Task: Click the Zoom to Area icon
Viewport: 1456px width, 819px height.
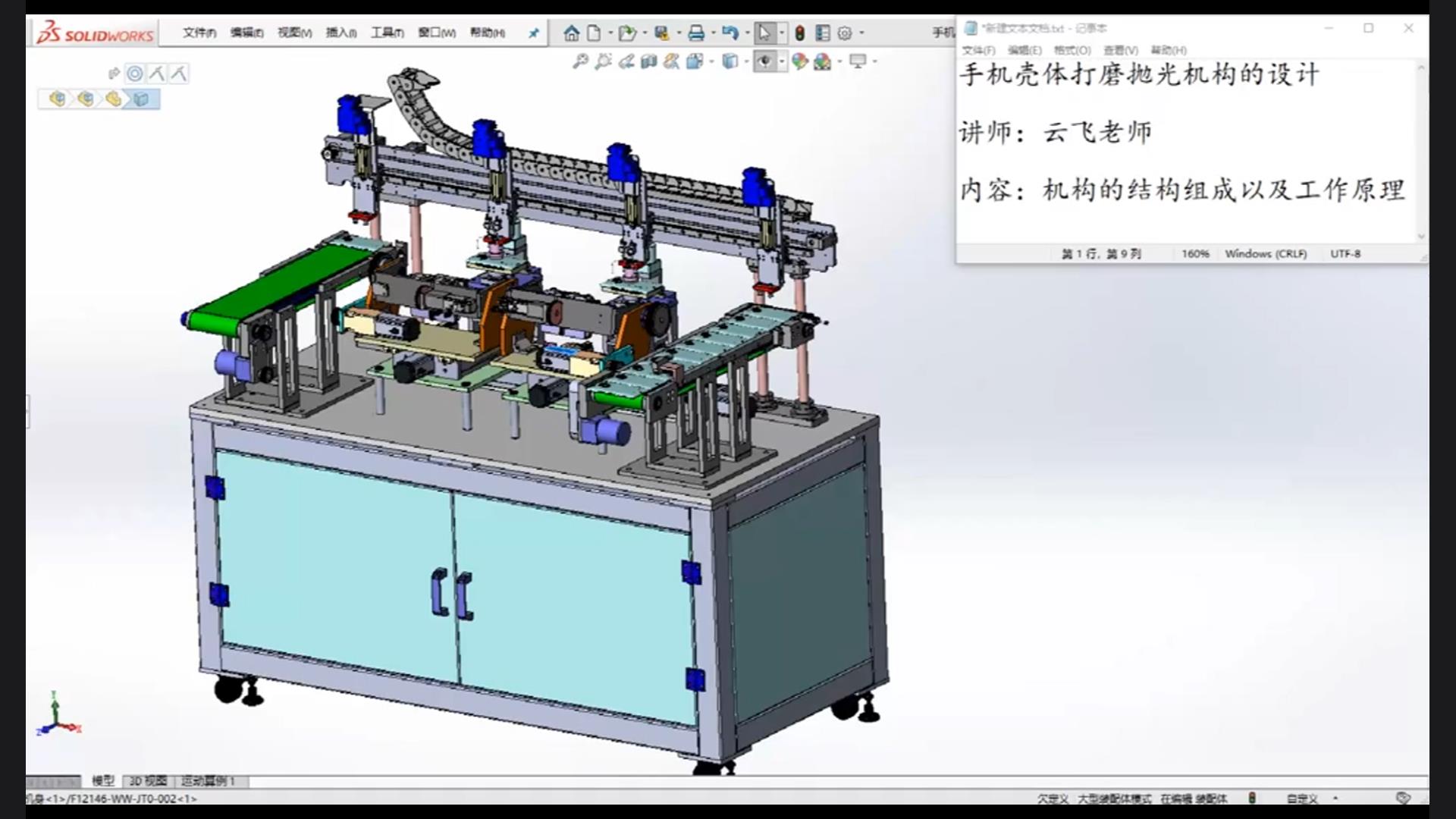Action: [603, 61]
